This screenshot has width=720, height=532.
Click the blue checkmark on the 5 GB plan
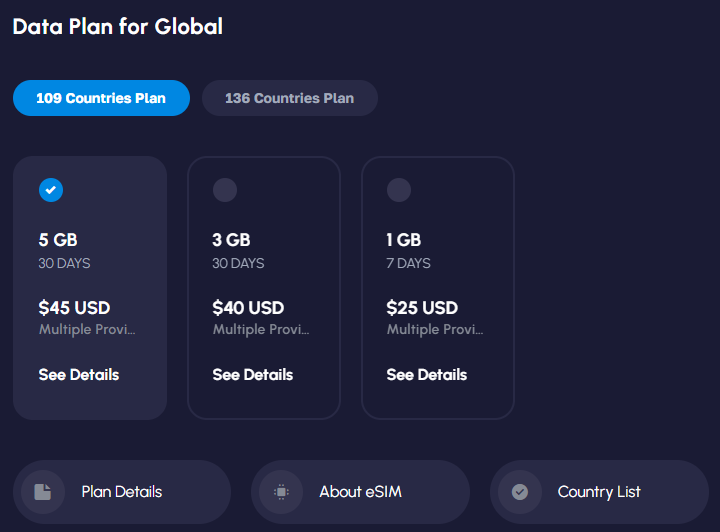51,190
